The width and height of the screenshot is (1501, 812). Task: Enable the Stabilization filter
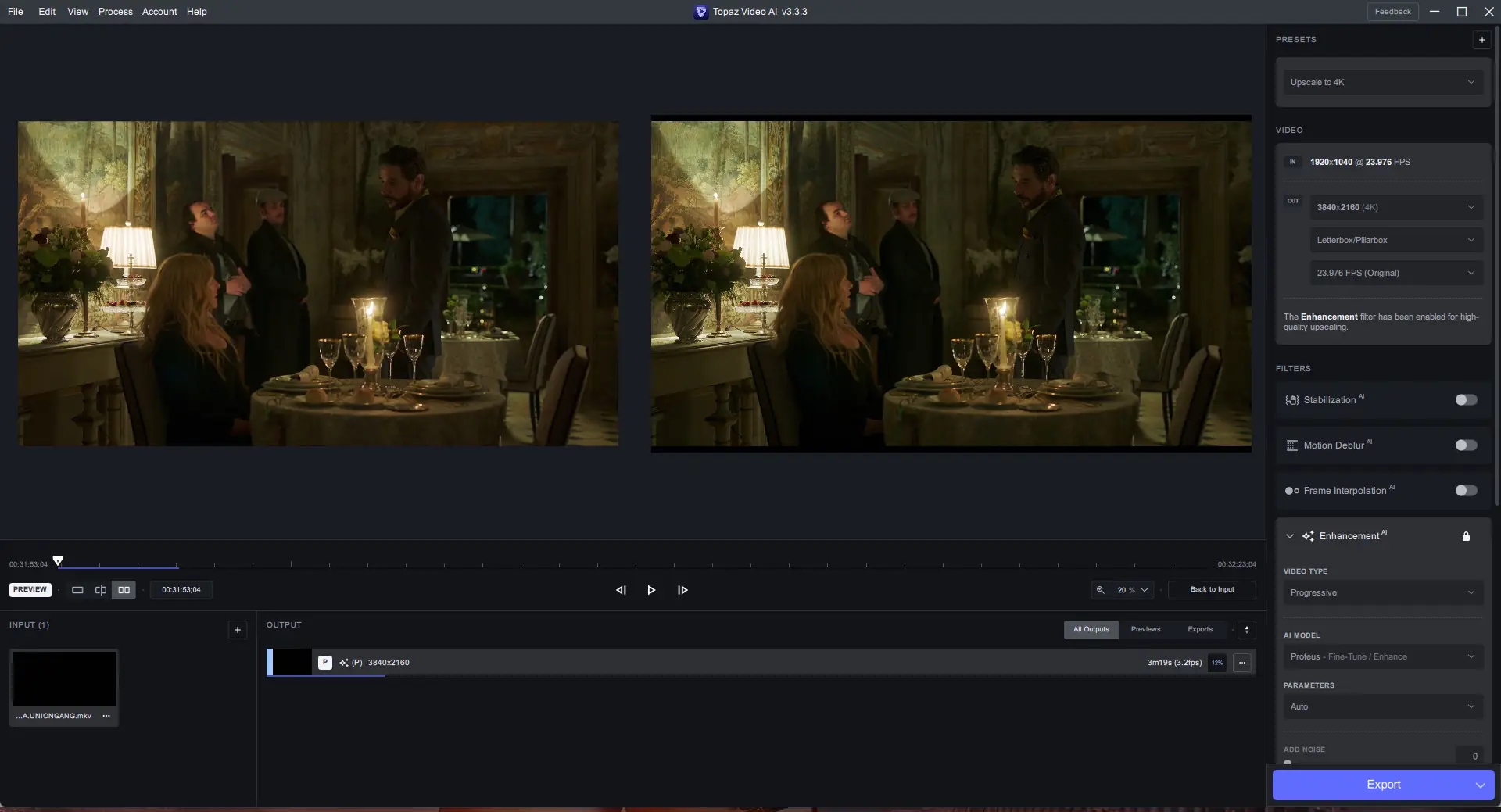tap(1466, 400)
